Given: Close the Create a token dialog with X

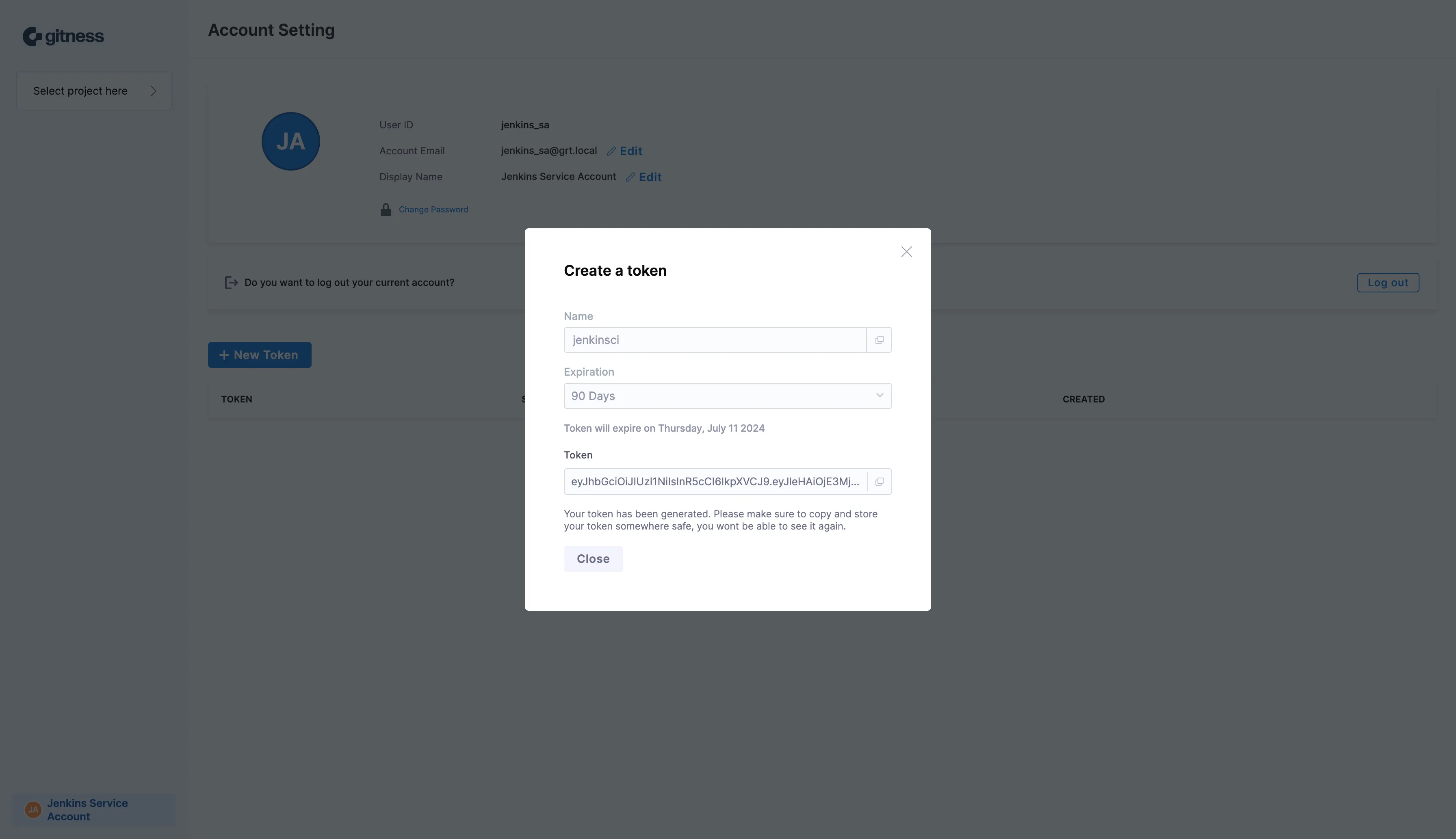Looking at the screenshot, I should 906,252.
